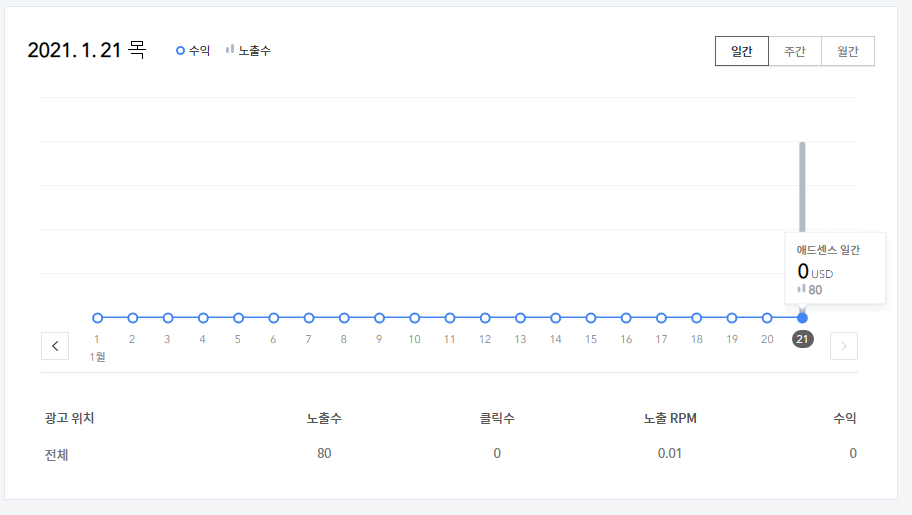The image size is (912, 515).
Task: Go to previous period with left arrow
Action: (55, 346)
